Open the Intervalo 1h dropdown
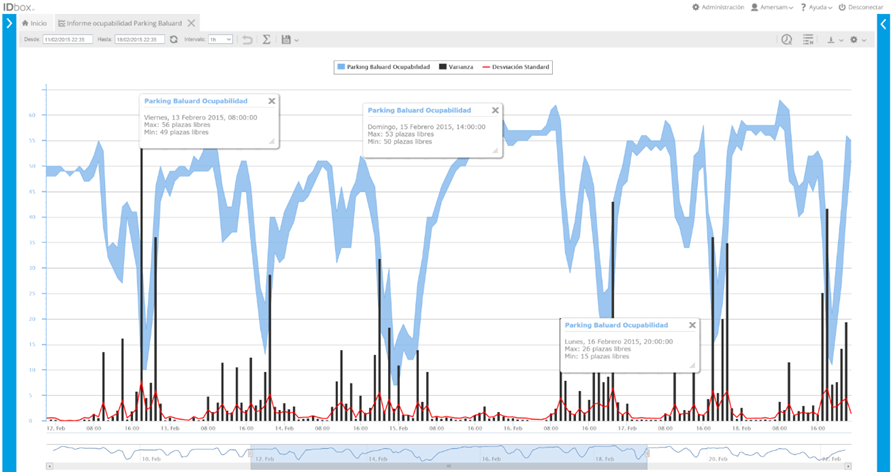 221,39
